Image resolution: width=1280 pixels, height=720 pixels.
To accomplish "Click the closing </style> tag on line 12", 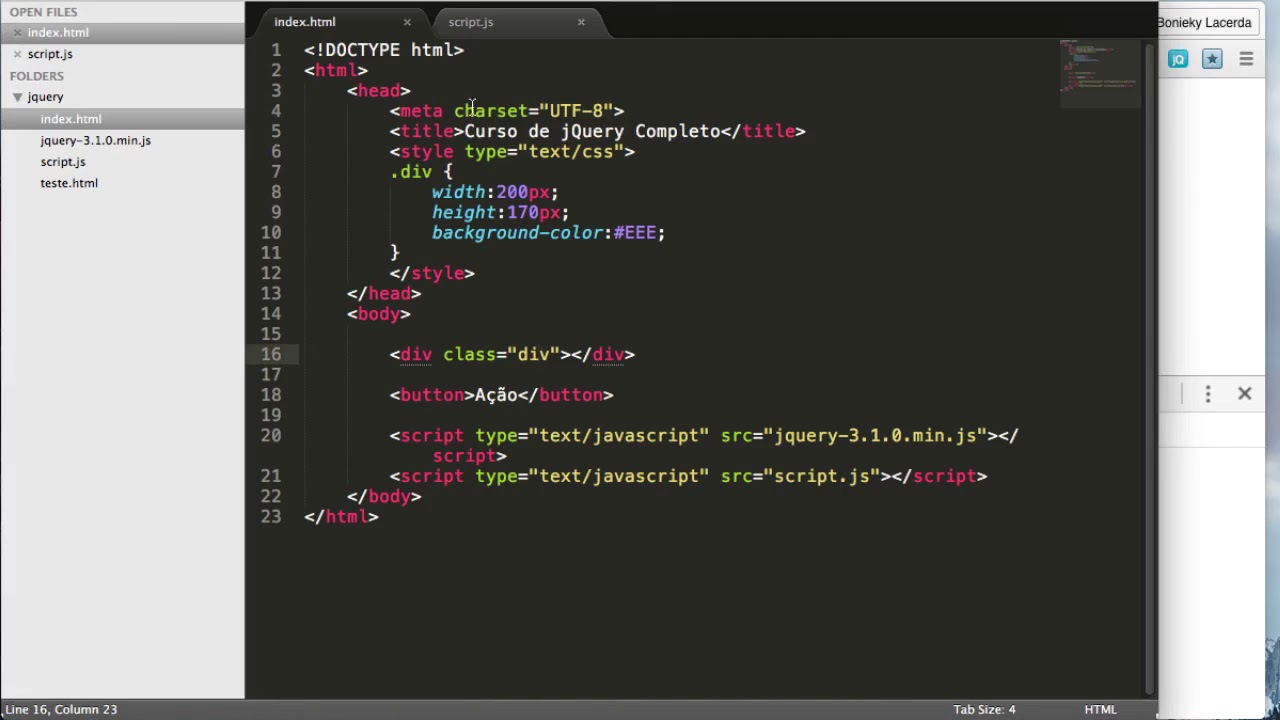I will click(432, 273).
